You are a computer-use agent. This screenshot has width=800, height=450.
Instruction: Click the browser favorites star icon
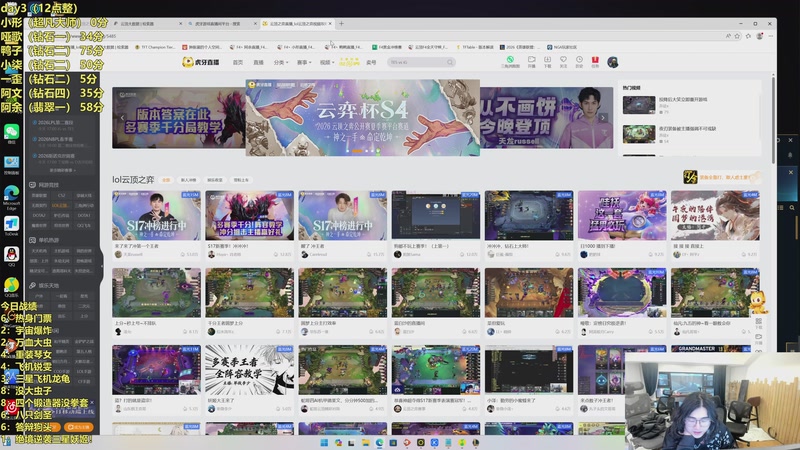click(737, 36)
